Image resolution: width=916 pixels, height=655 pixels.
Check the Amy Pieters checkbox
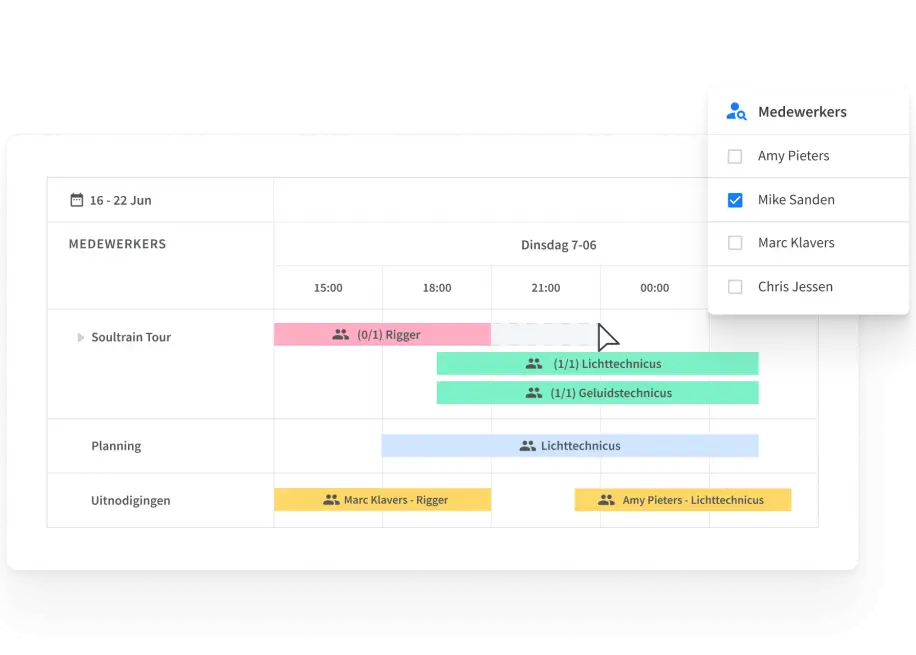[x=735, y=156]
